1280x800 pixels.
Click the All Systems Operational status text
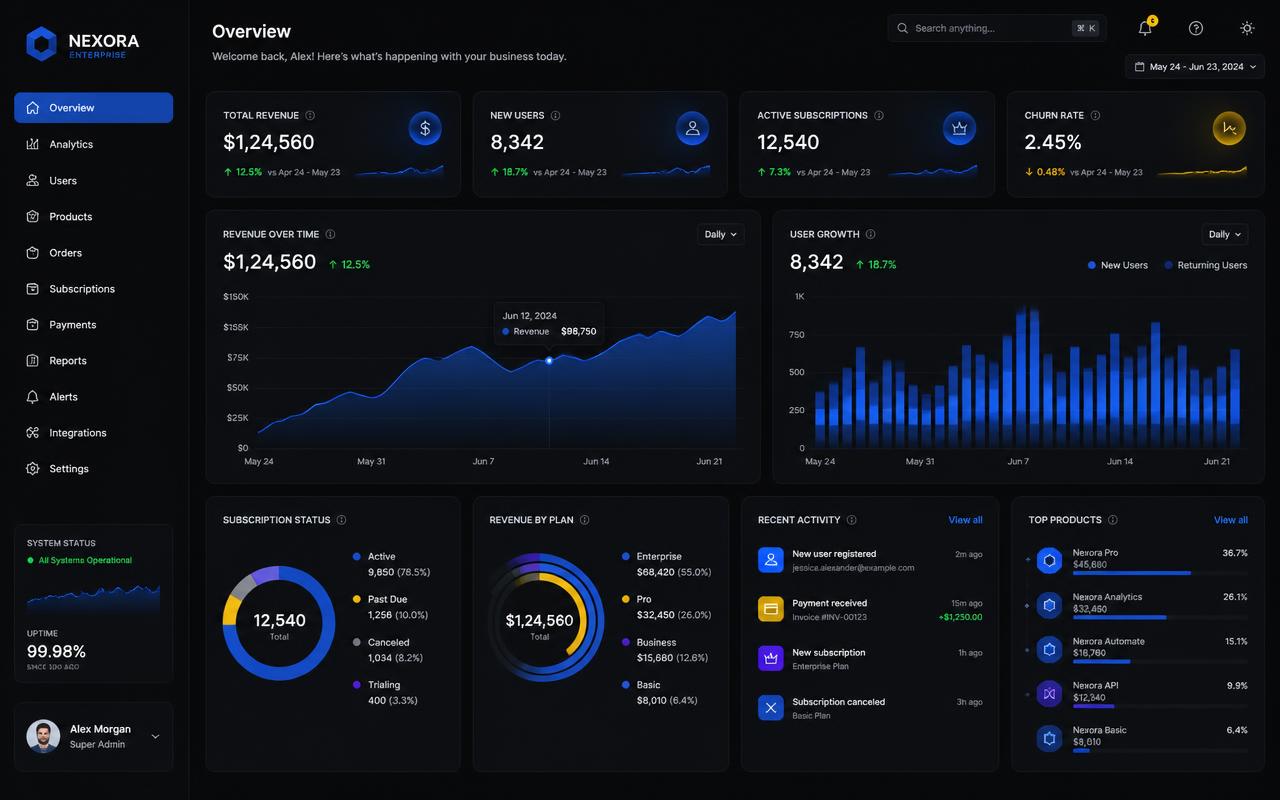pos(85,560)
